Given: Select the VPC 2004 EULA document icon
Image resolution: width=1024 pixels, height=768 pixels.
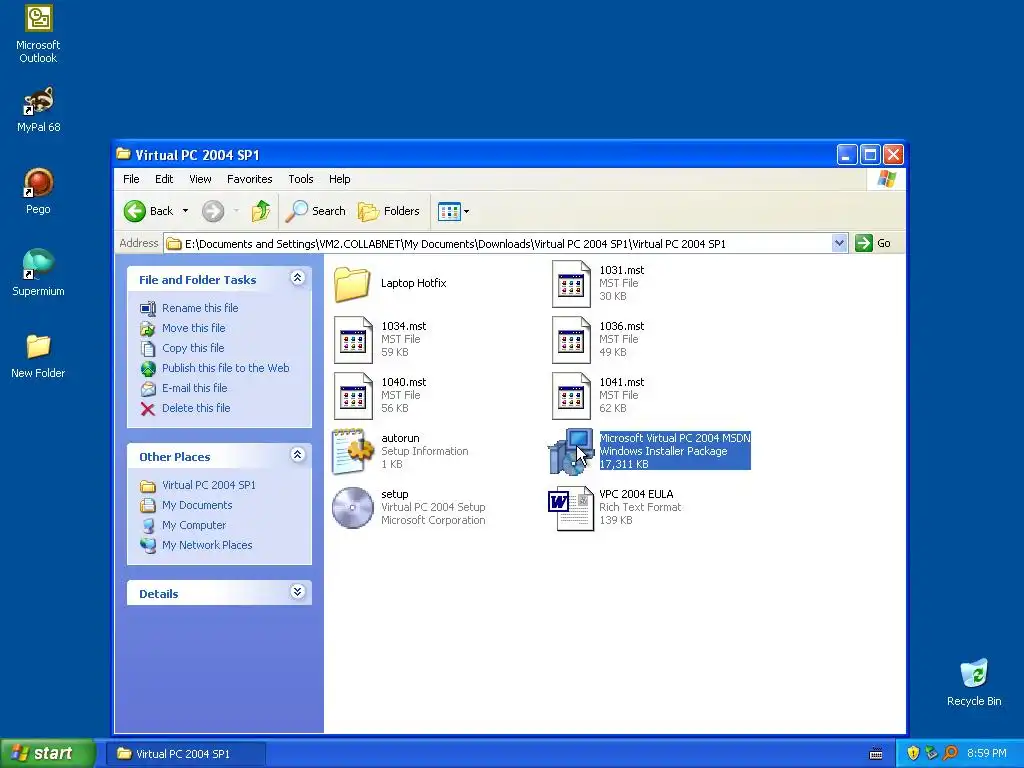Looking at the screenshot, I should tap(571, 509).
